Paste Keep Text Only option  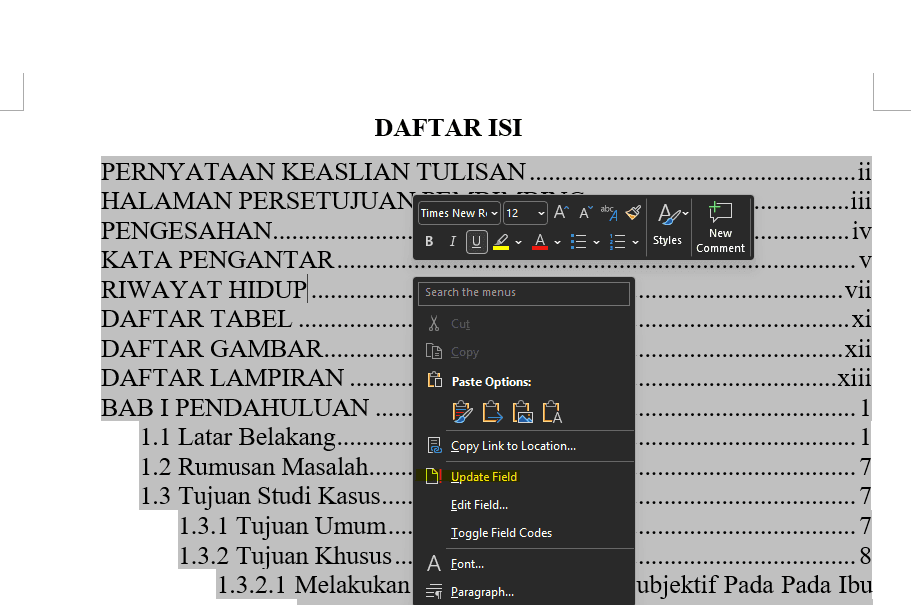point(552,412)
